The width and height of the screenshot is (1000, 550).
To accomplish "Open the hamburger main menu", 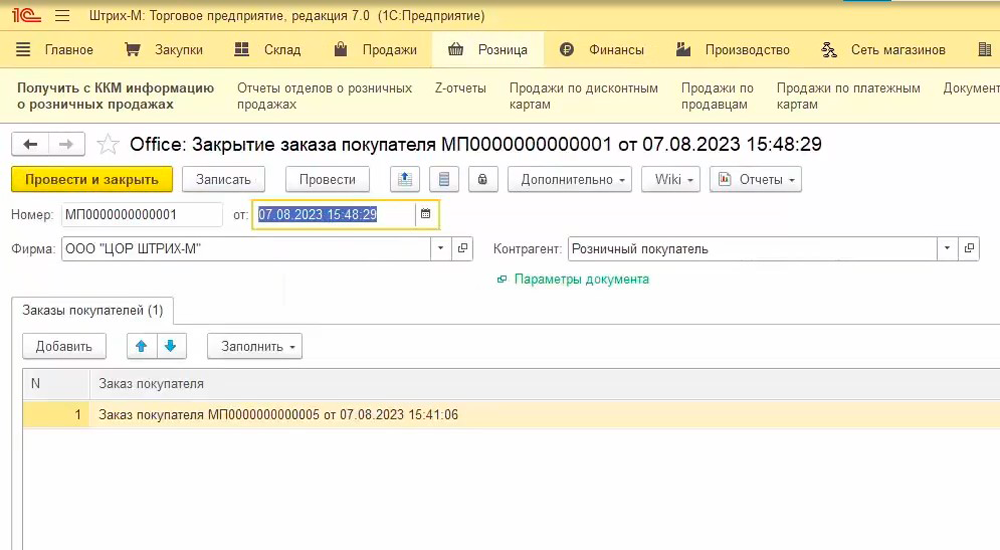I will coord(62,16).
